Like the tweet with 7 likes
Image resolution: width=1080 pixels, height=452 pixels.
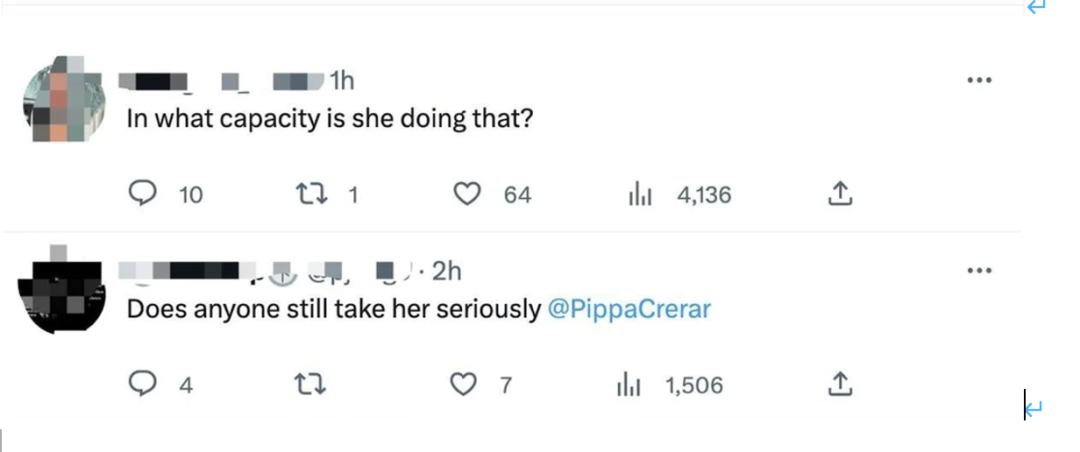click(x=462, y=384)
